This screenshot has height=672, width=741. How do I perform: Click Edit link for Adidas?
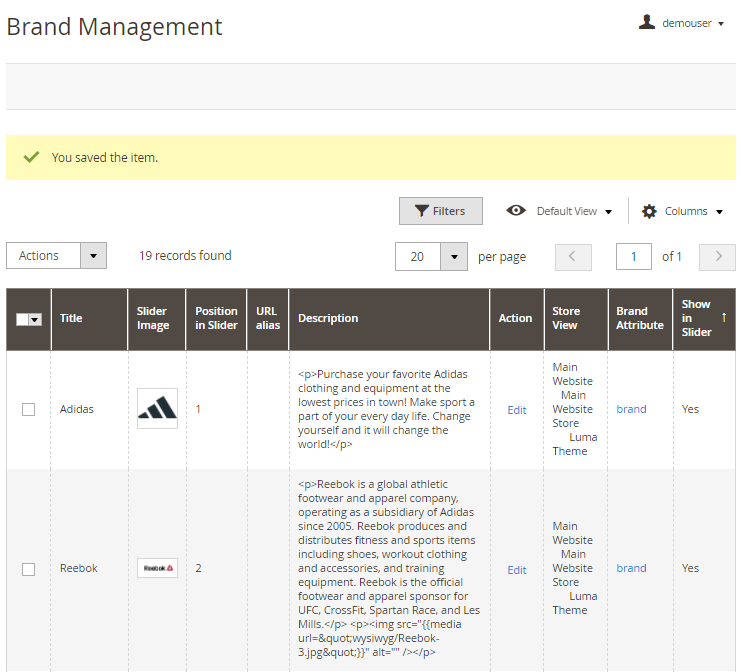tap(516, 410)
